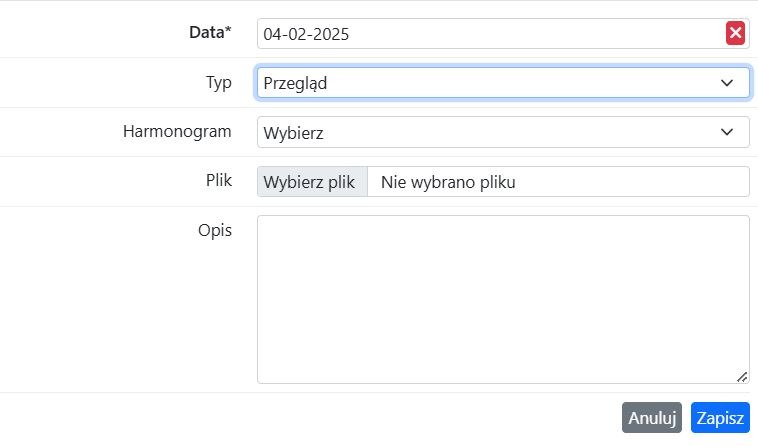The width and height of the screenshot is (758, 447).
Task: Click the chevron arrow in the Harmonogram field
Action: (x=727, y=132)
